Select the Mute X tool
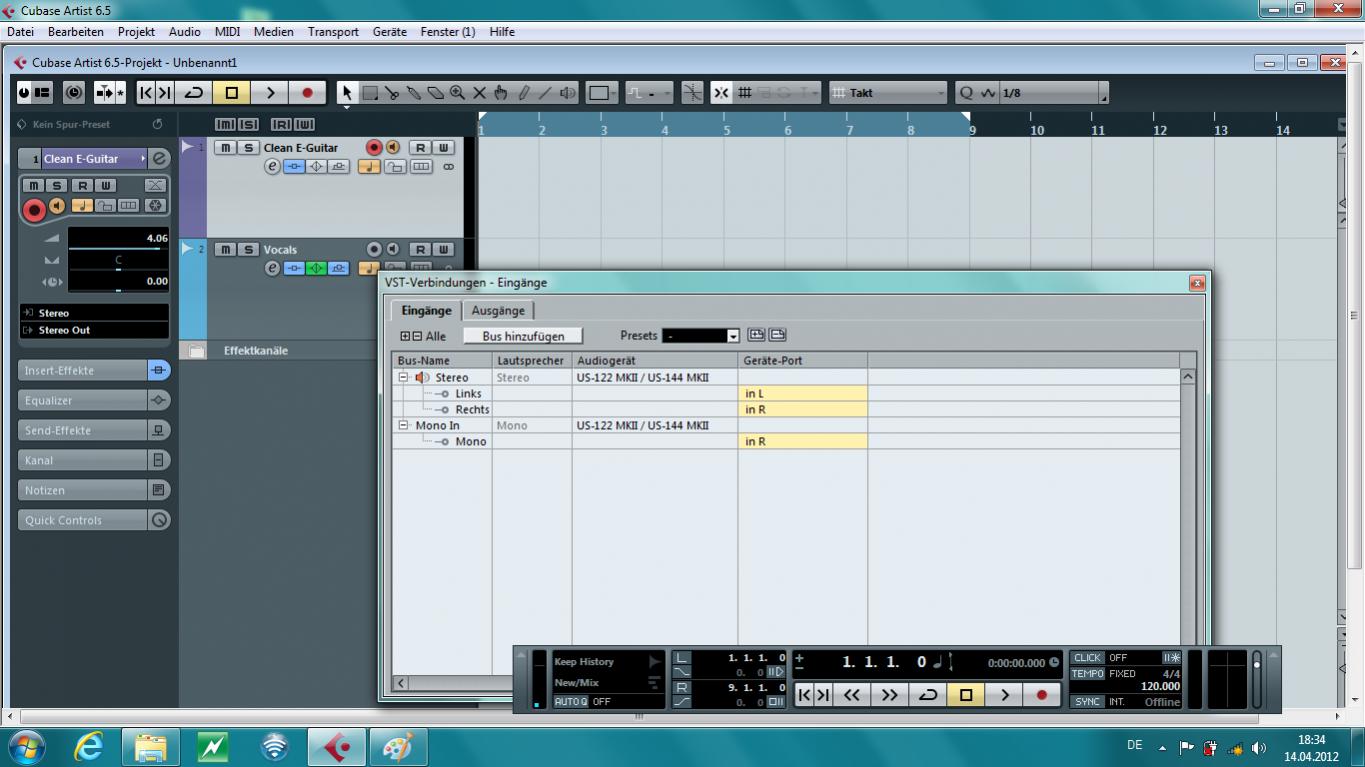This screenshot has height=767, width=1365. [x=479, y=93]
